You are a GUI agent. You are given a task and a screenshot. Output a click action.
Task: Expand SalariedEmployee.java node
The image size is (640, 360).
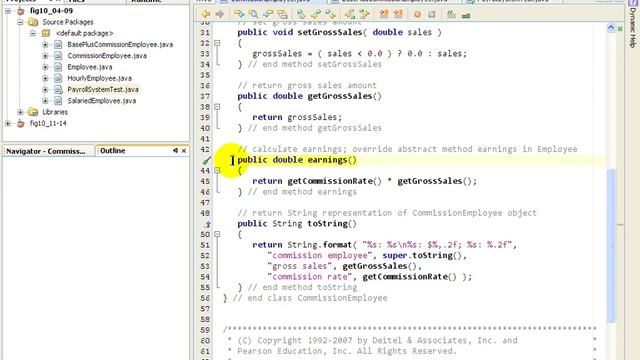click(45, 100)
